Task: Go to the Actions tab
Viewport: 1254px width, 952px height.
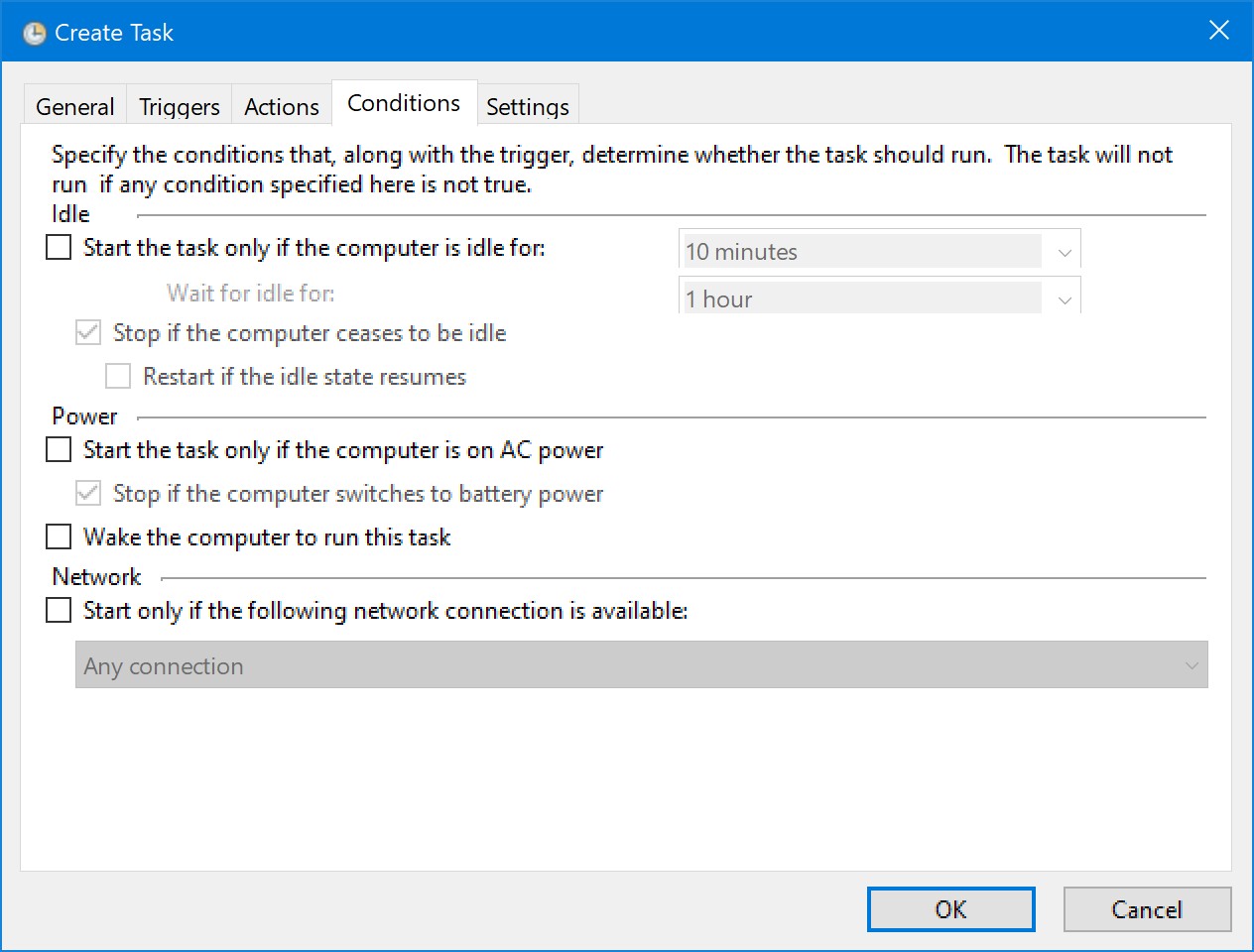Action: pos(282,106)
